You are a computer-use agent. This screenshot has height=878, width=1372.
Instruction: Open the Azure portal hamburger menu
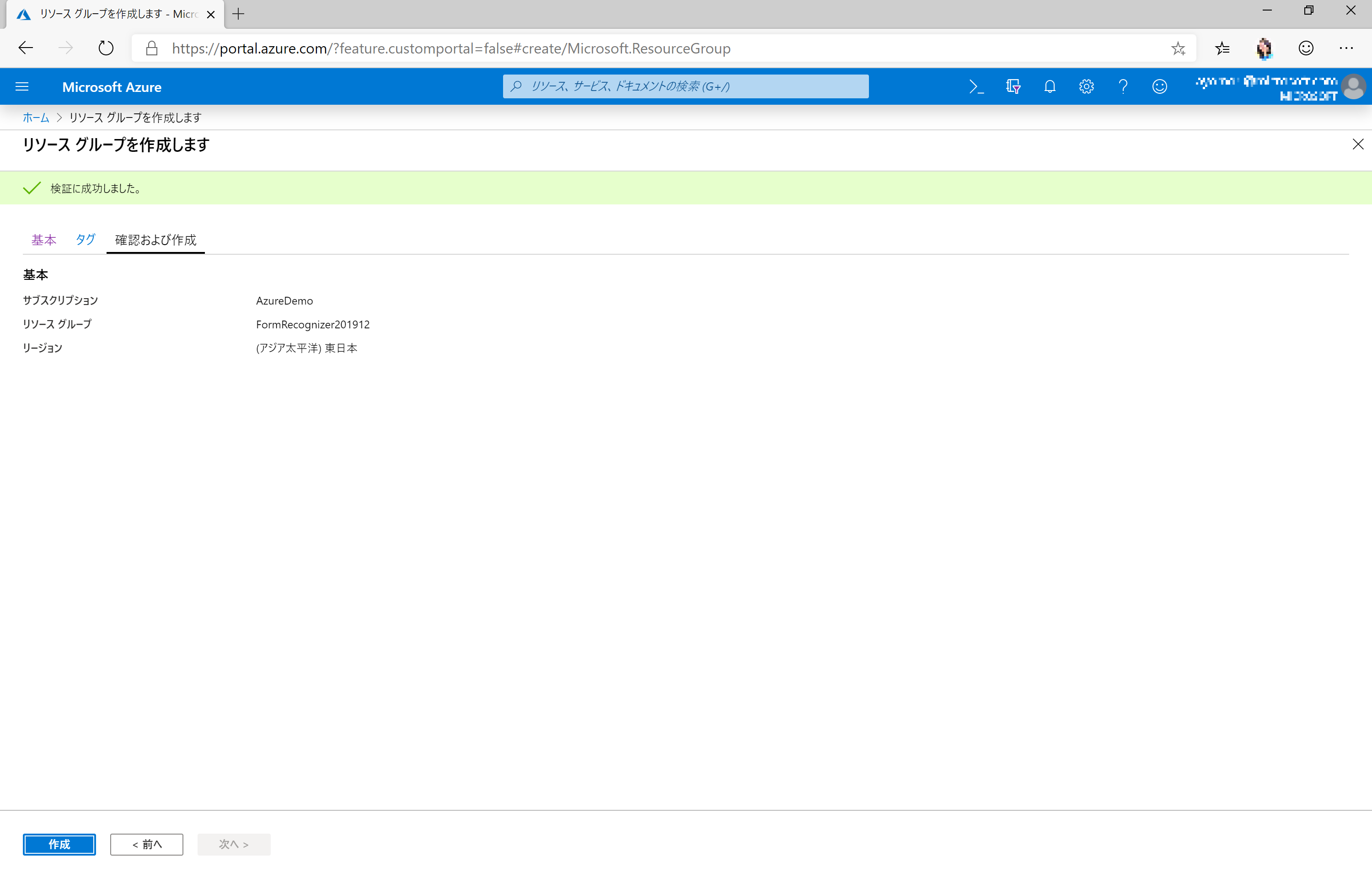pos(21,87)
